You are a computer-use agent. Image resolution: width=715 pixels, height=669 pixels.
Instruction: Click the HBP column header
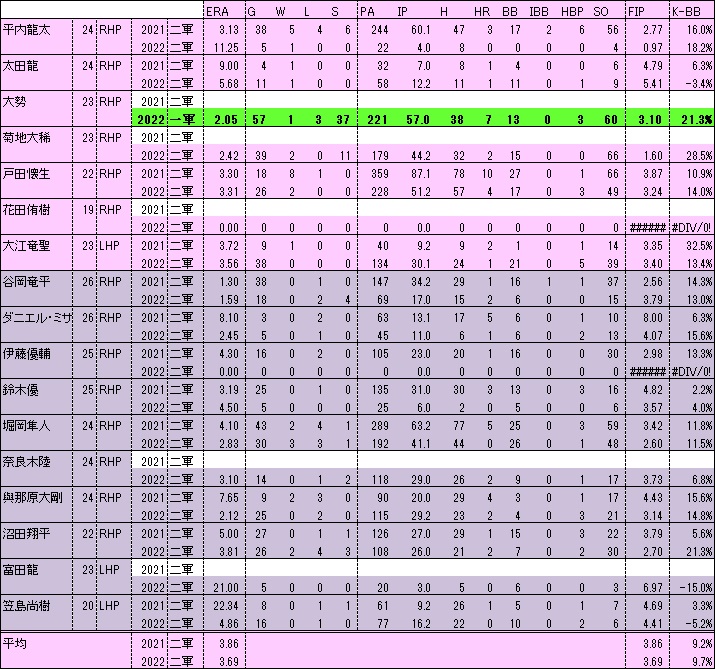(572, 12)
